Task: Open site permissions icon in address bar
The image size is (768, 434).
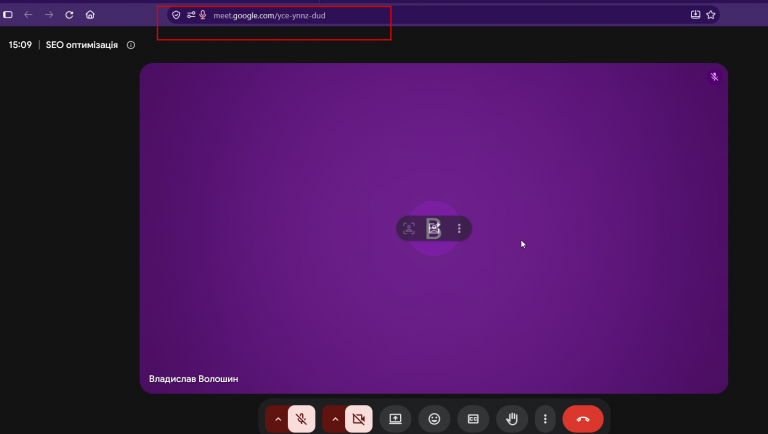Action: [191, 15]
